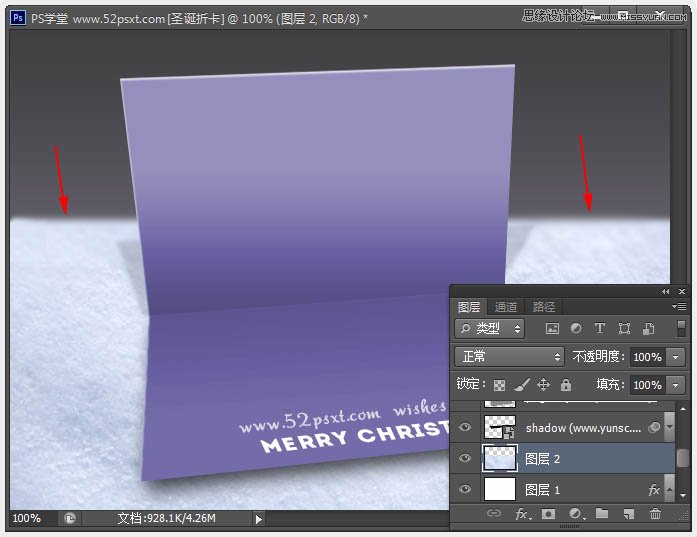
Task: Open the status bar info arrow
Action: point(259,519)
